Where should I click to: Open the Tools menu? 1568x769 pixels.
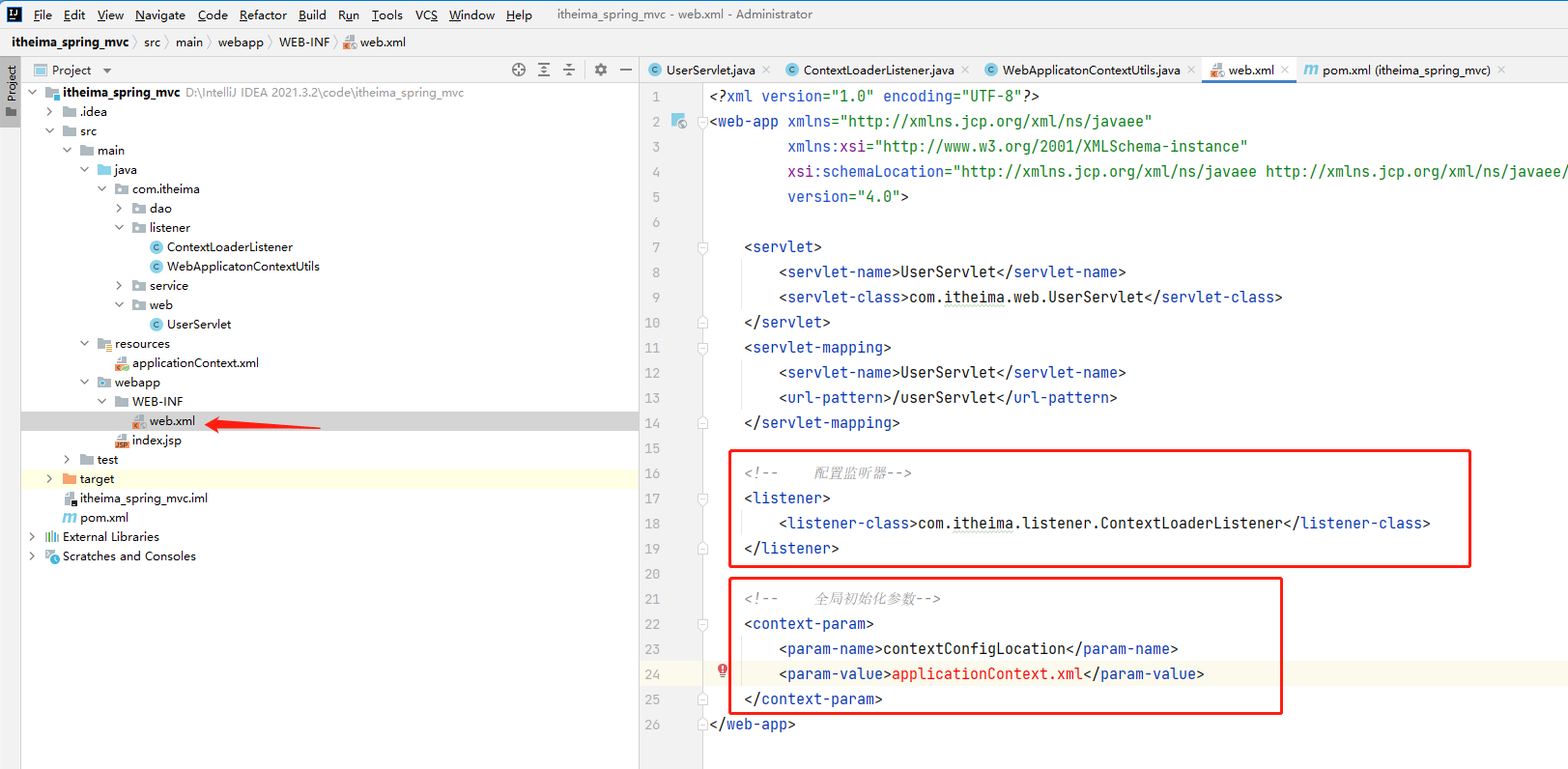386,14
